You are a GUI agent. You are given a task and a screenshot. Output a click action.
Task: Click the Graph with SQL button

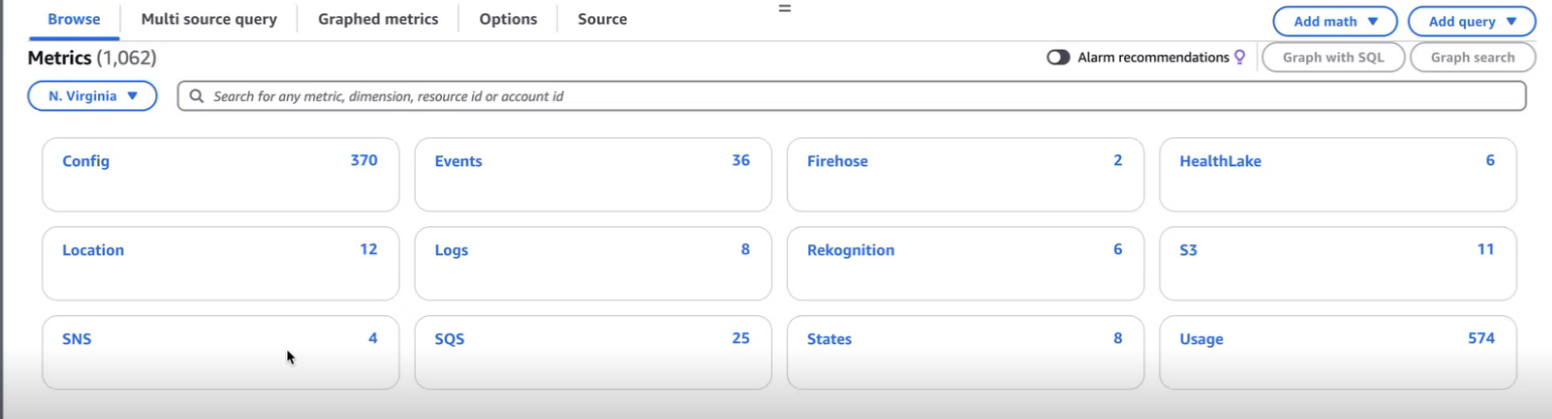click(1333, 57)
